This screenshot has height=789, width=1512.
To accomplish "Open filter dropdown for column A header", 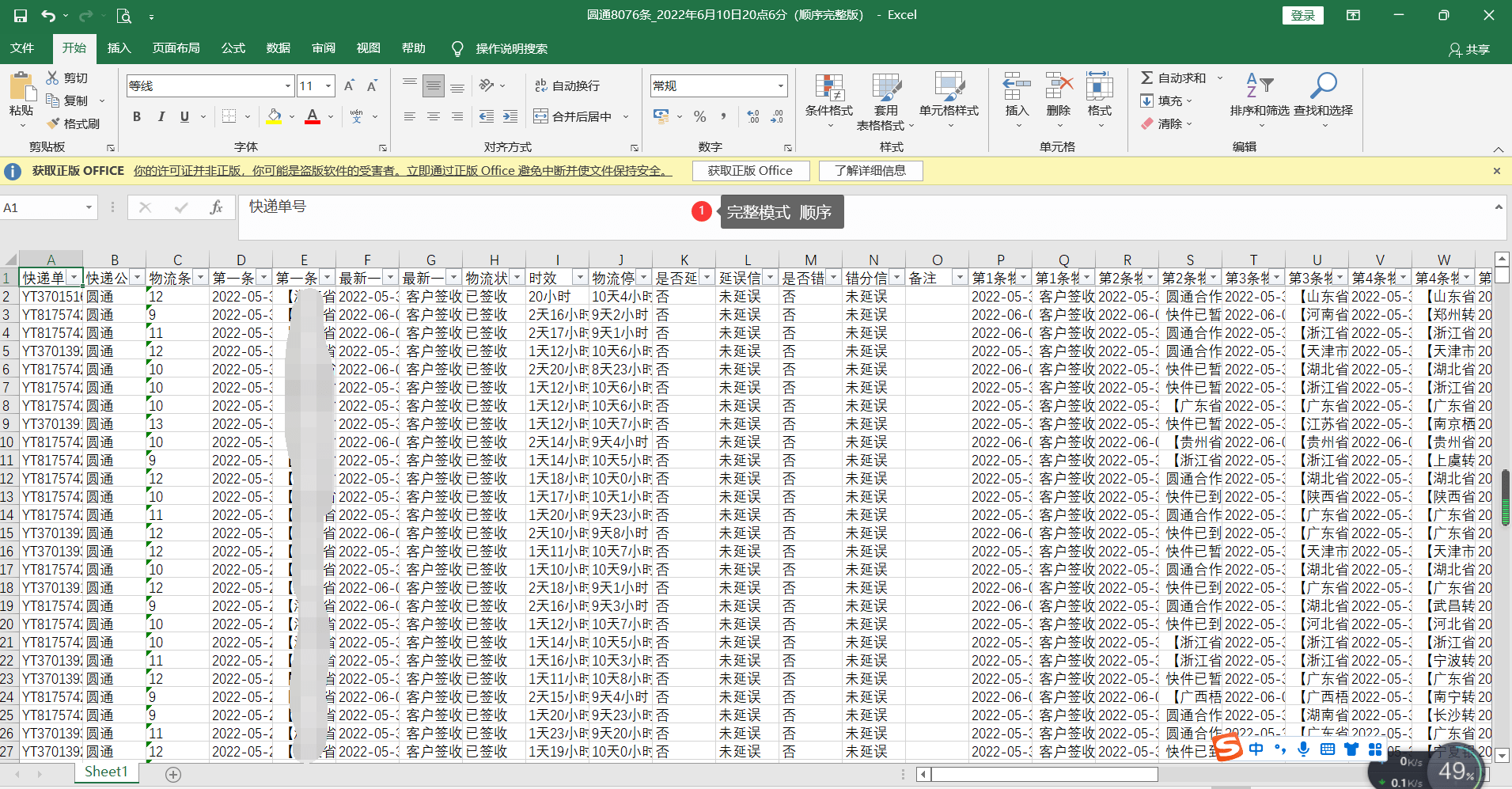I will 74,278.
